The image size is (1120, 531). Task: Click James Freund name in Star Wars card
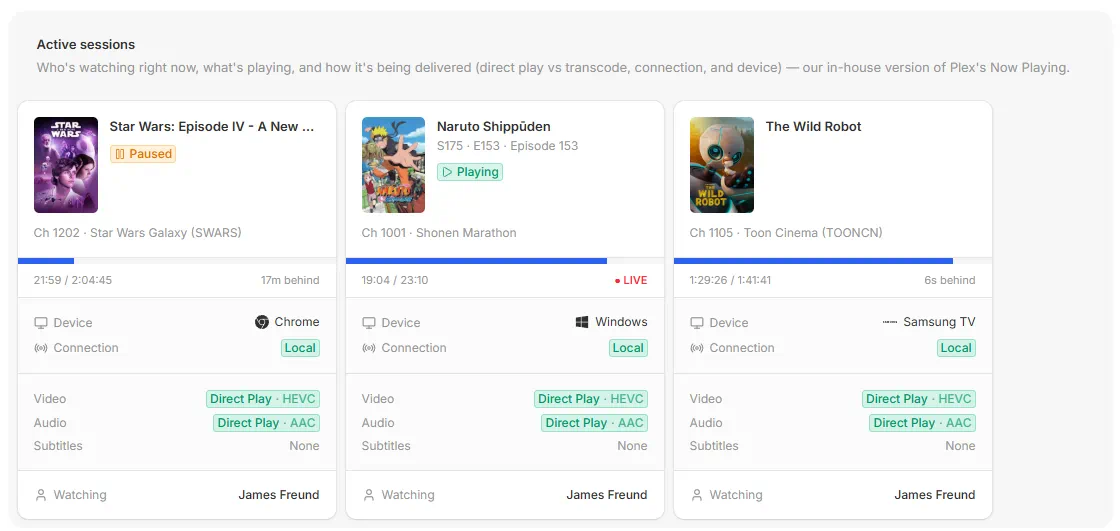[x=279, y=495]
